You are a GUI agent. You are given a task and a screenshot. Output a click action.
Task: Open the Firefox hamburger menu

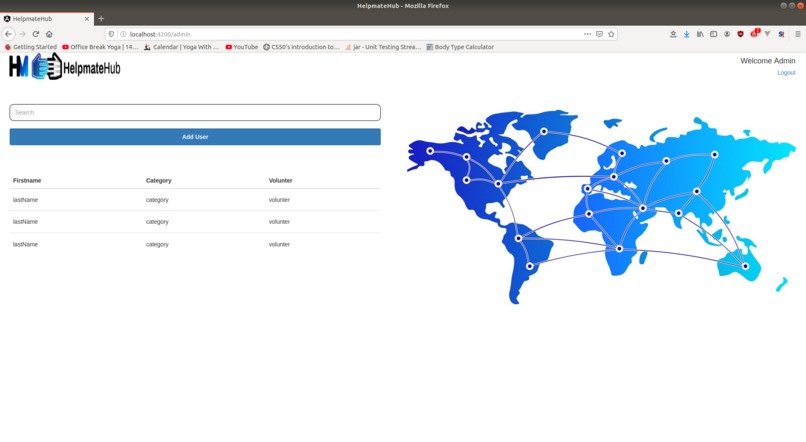[798, 34]
